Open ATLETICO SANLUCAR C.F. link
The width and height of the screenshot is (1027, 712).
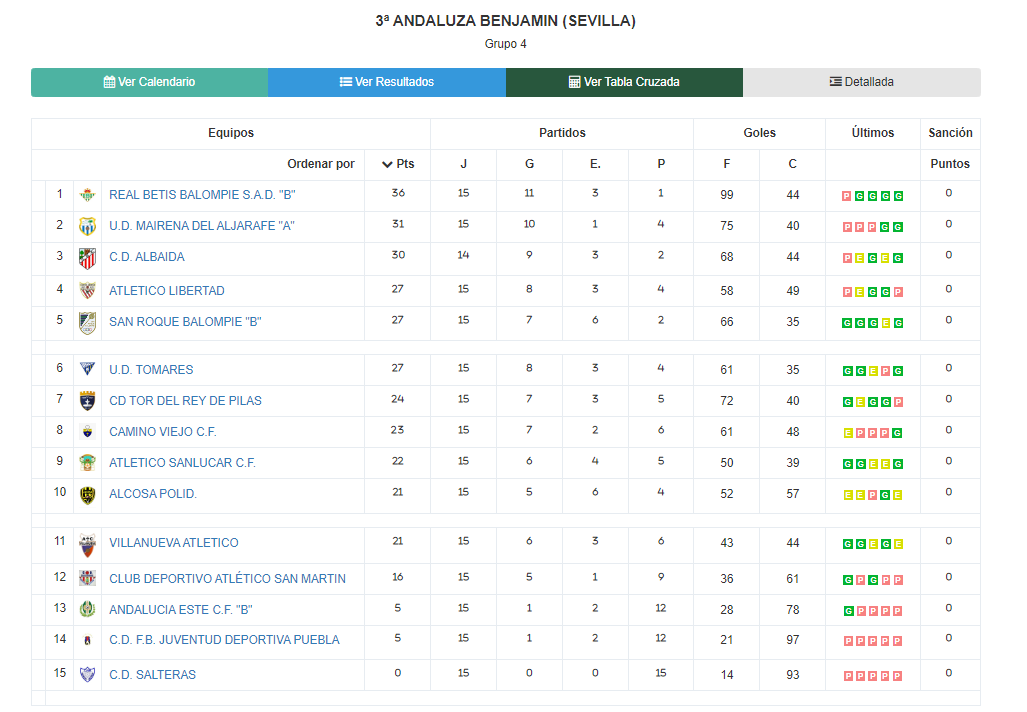(182, 462)
